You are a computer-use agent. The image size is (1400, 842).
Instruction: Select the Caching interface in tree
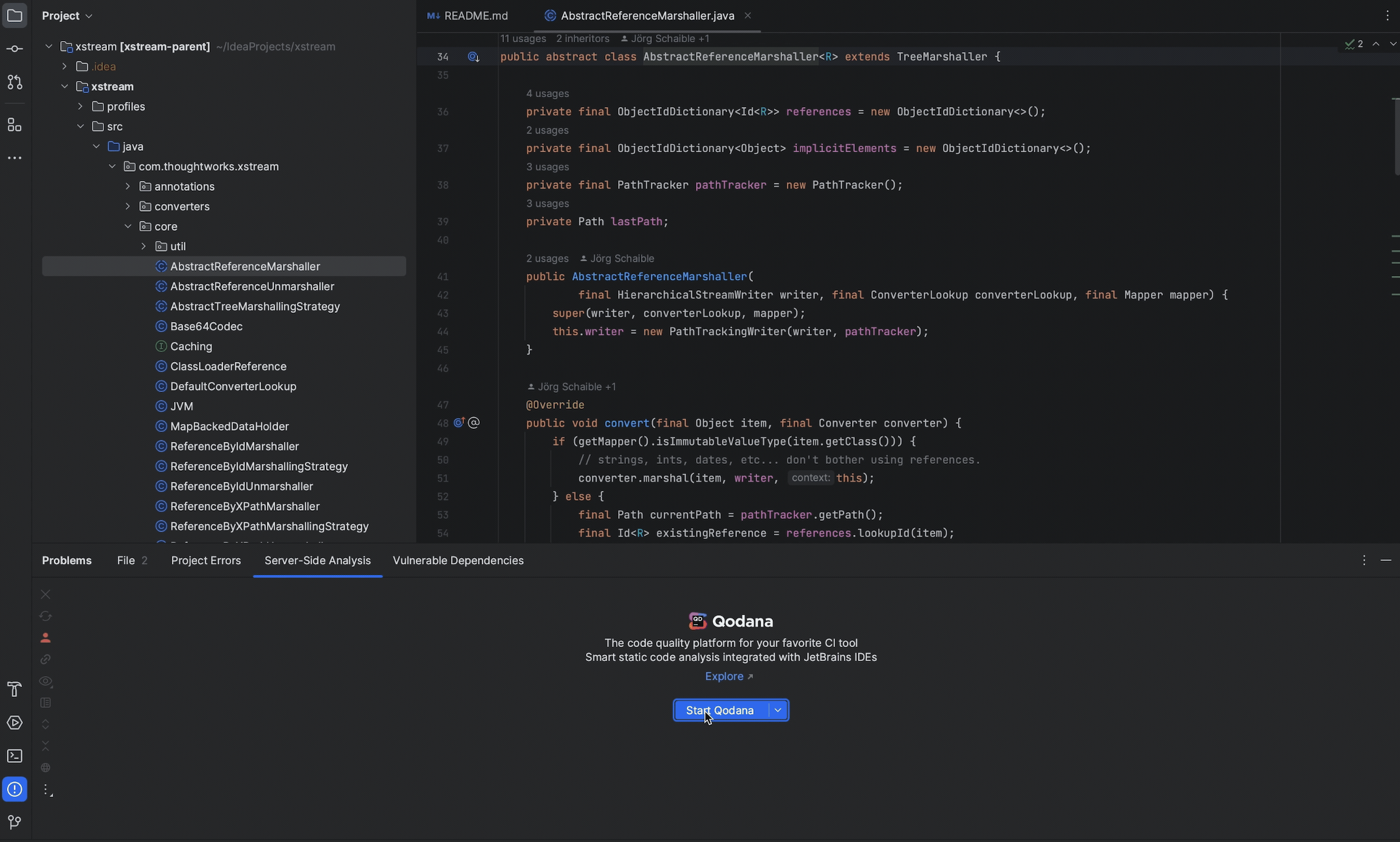pyautogui.click(x=224, y=346)
